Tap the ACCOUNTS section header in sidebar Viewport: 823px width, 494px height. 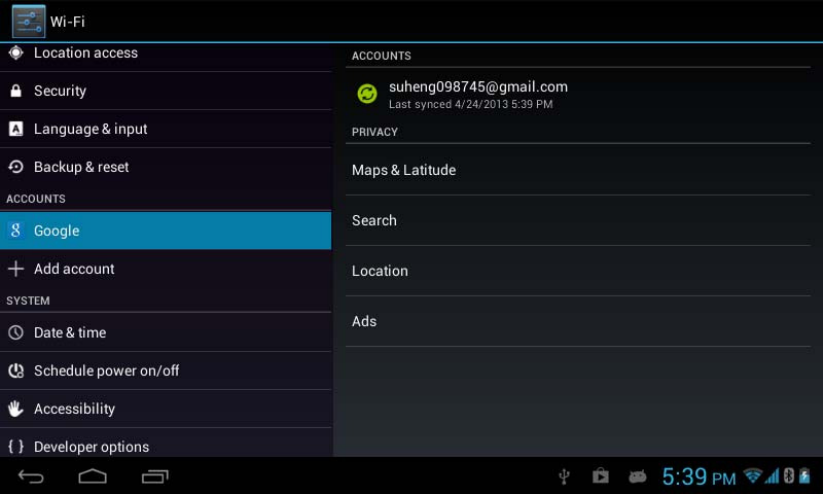pyautogui.click(x=36, y=199)
